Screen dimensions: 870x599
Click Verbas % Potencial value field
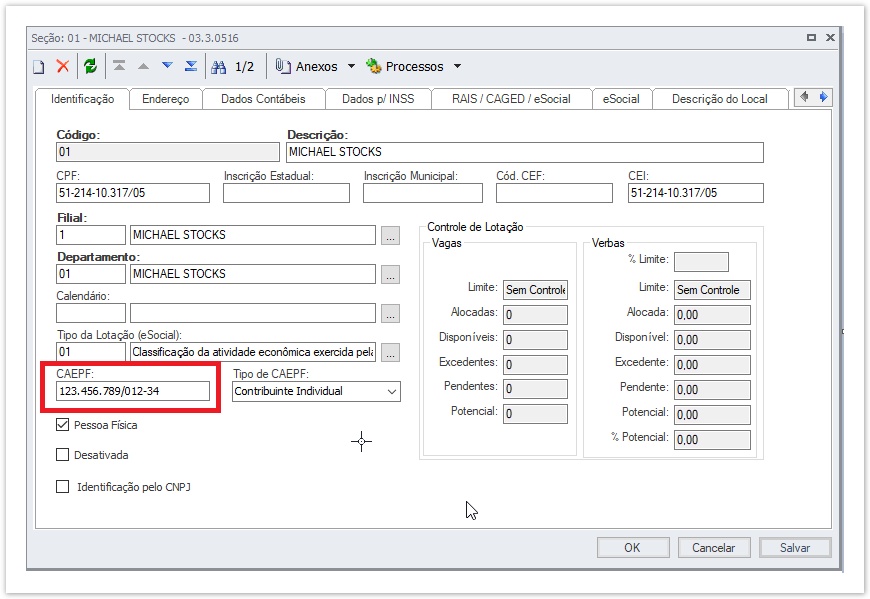[x=712, y=440]
